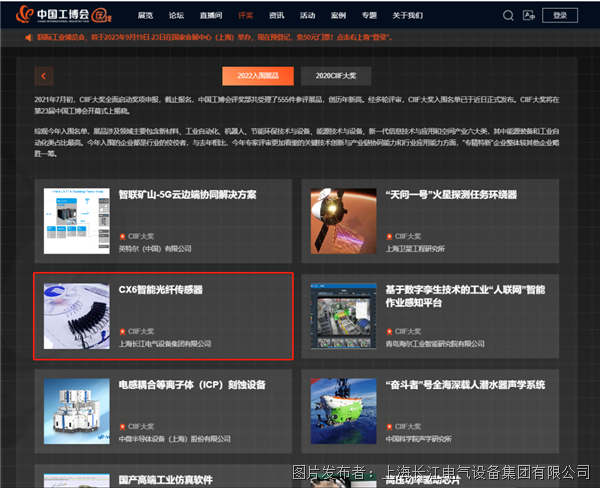Click company name 中国科学院声学研究所

[x=419, y=439]
